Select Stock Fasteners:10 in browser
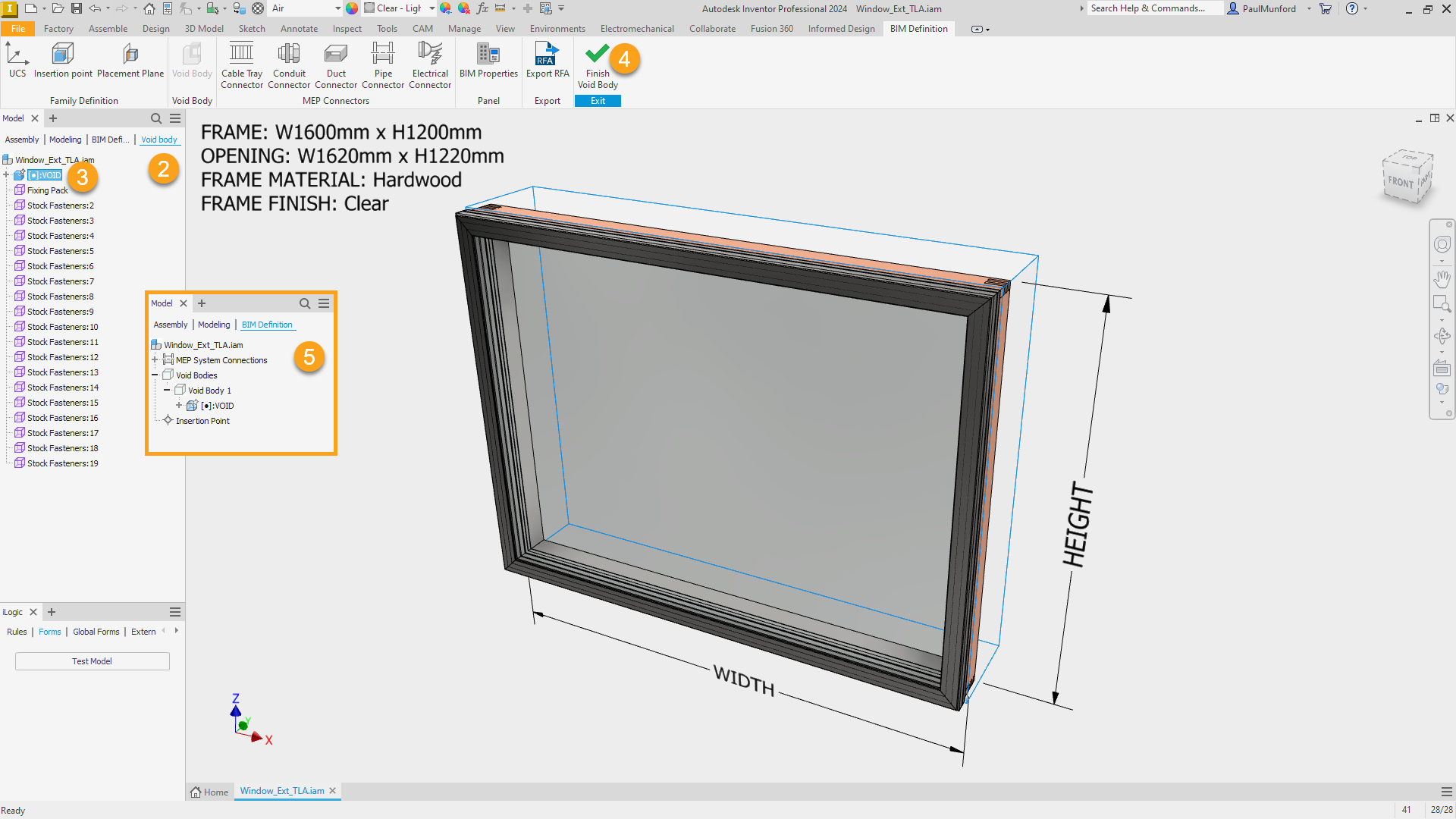The width and height of the screenshot is (1456, 819). (62, 327)
